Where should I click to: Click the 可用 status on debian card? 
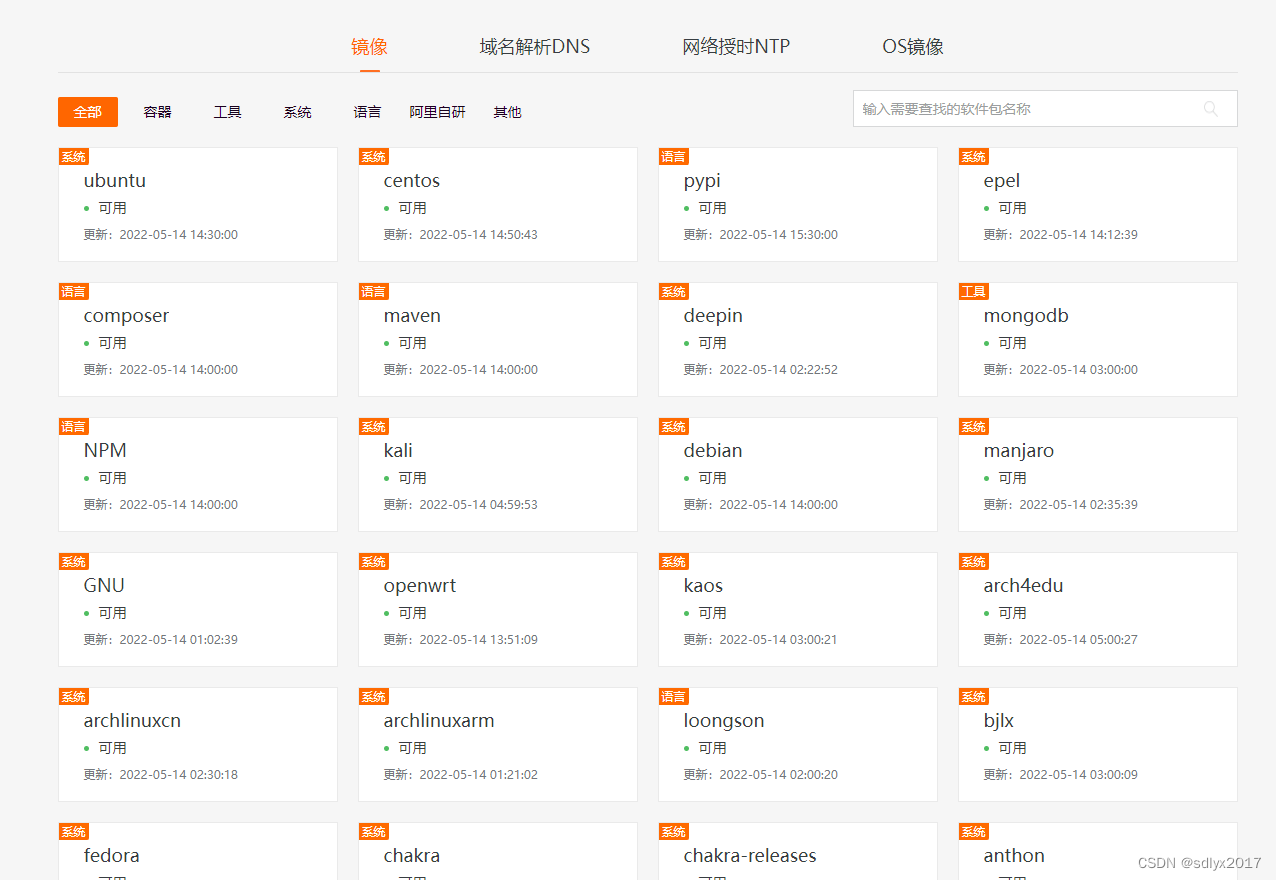pyautogui.click(x=712, y=478)
